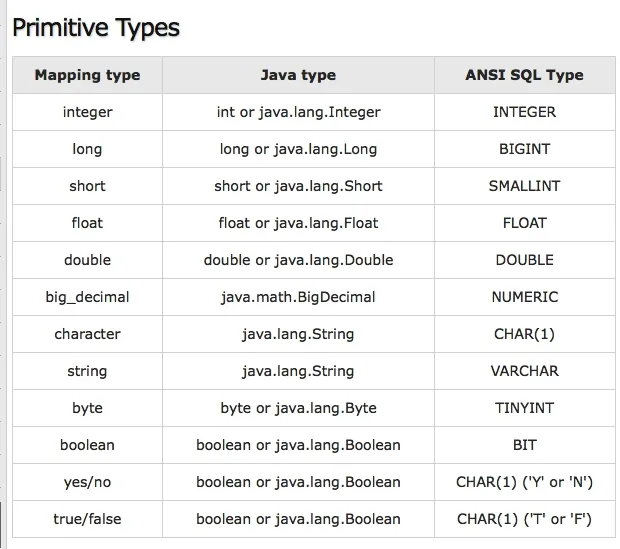The width and height of the screenshot is (620, 549).
Task: Select the TINYINT SQL type cell
Action: point(525,408)
